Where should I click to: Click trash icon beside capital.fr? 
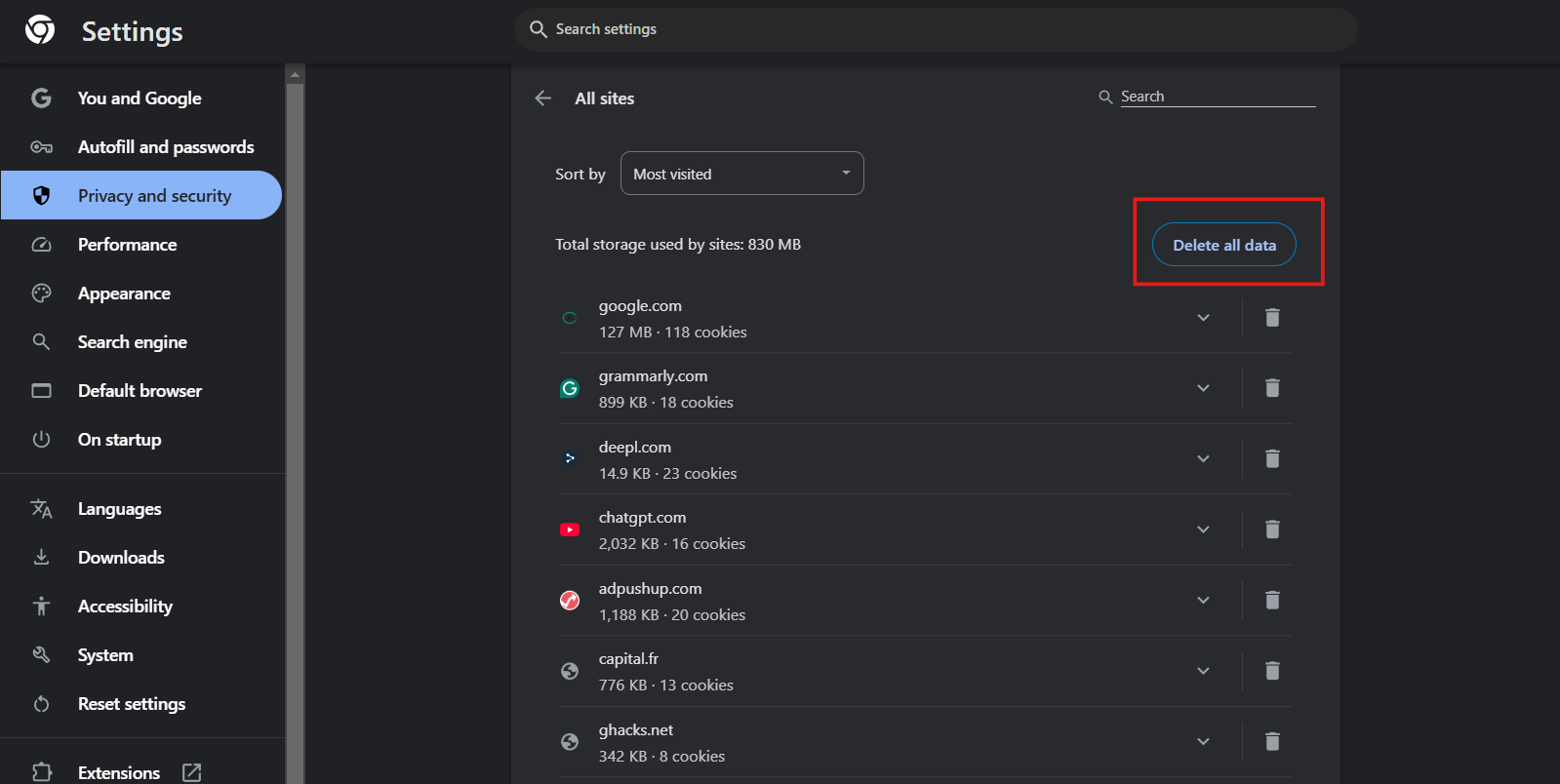[x=1272, y=671]
